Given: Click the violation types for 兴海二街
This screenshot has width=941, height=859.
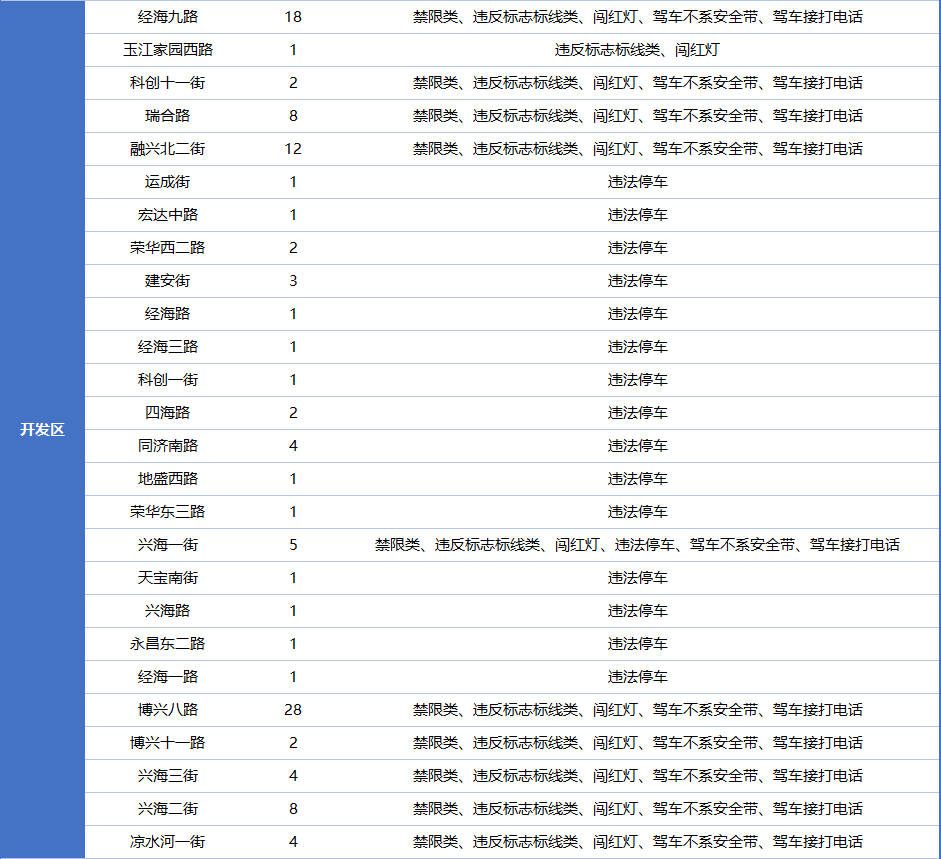Looking at the screenshot, I should coord(637,809).
